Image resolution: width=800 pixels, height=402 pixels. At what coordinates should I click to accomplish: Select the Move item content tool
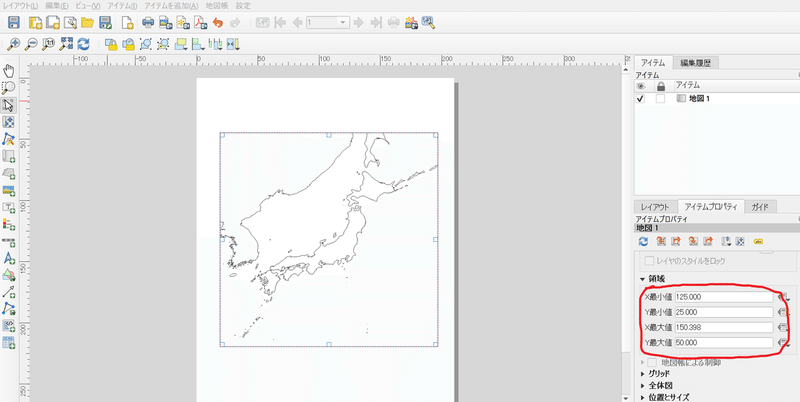(x=9, y=122)
